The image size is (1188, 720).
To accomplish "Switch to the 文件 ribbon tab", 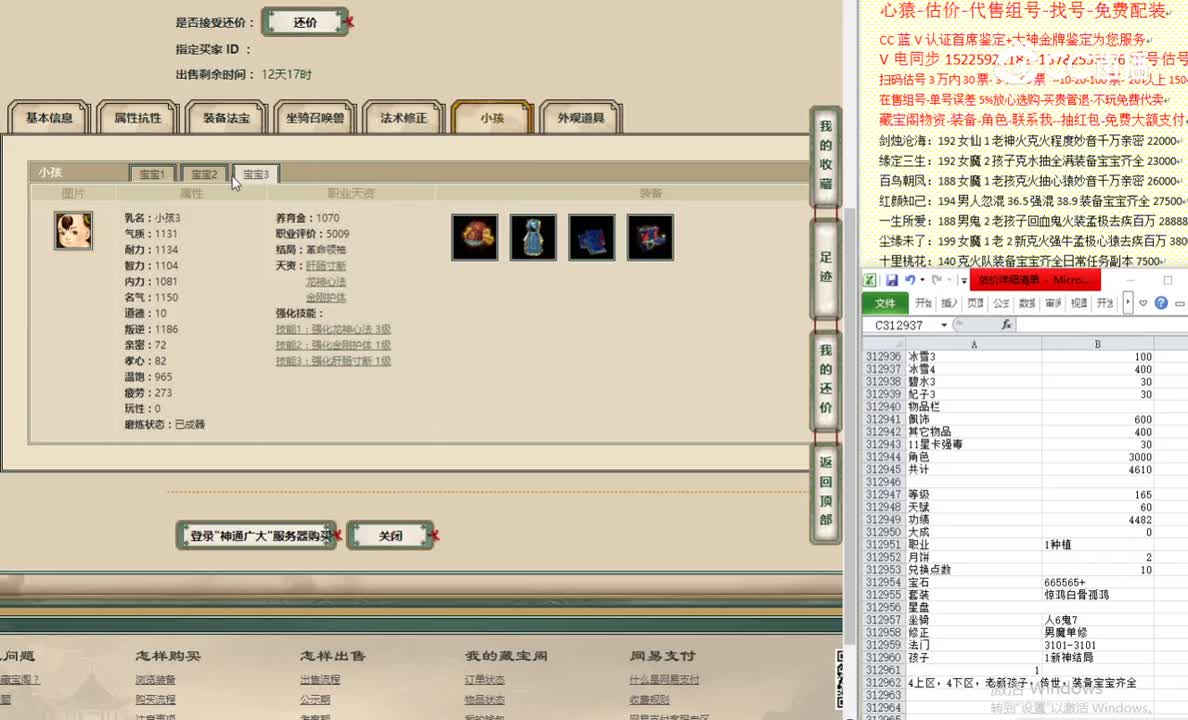I will click(885, 302).
